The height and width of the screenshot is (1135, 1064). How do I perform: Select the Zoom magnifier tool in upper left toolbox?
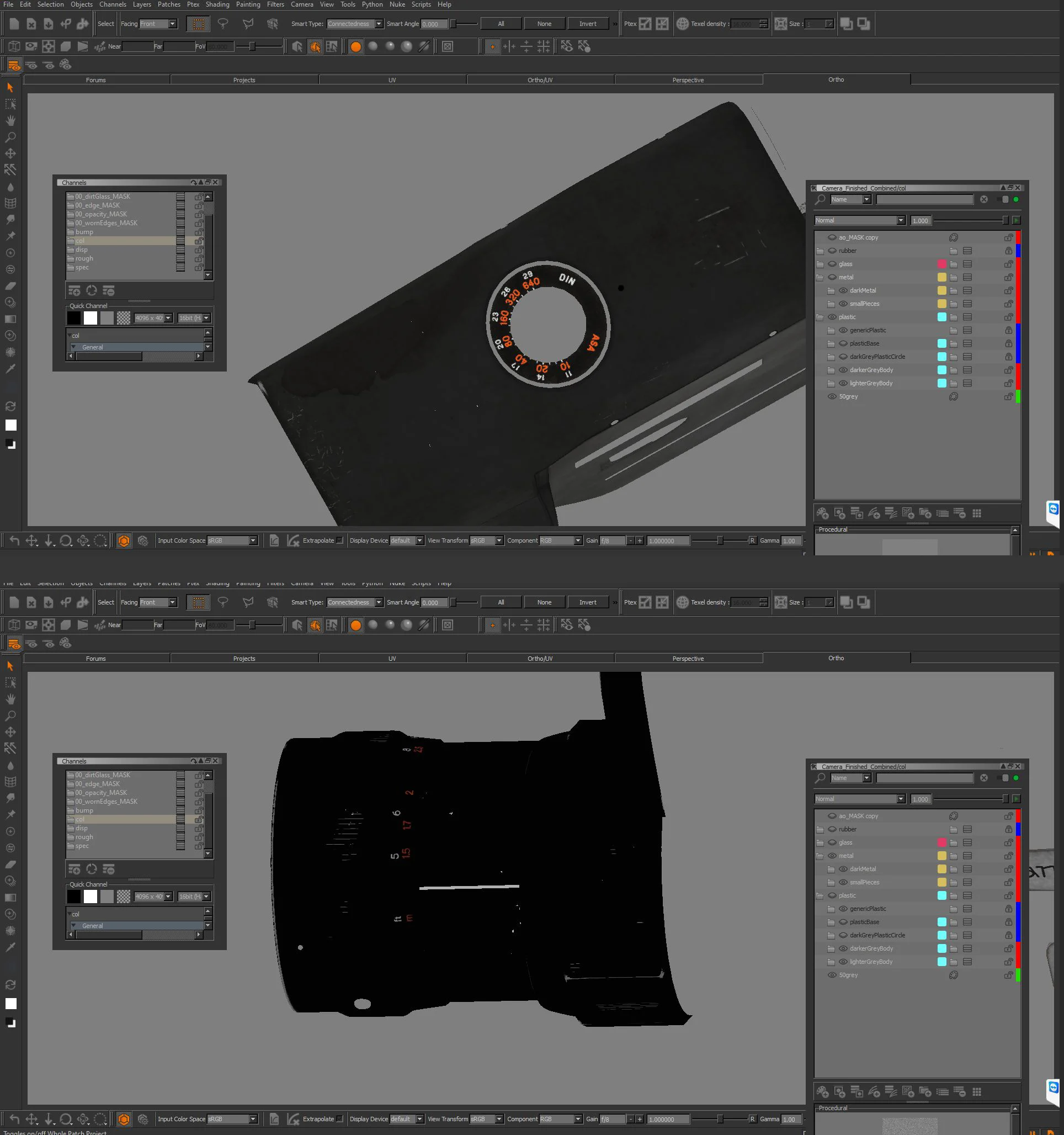(x=10, y=137)
